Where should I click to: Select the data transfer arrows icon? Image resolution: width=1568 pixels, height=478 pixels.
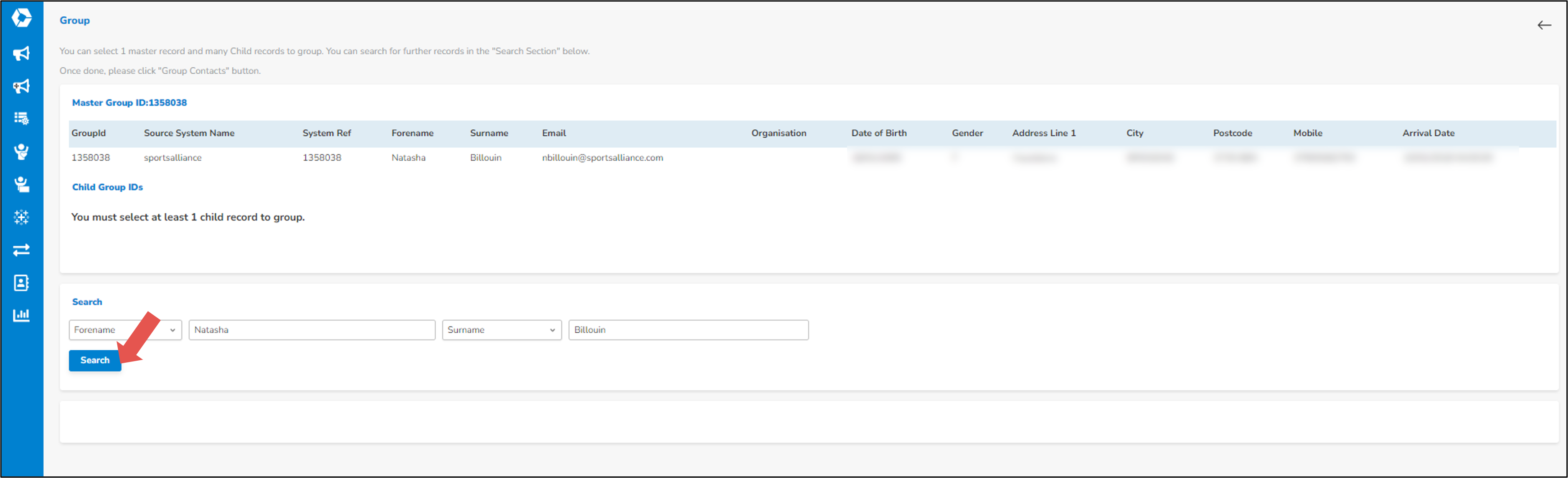coord(21,250)
